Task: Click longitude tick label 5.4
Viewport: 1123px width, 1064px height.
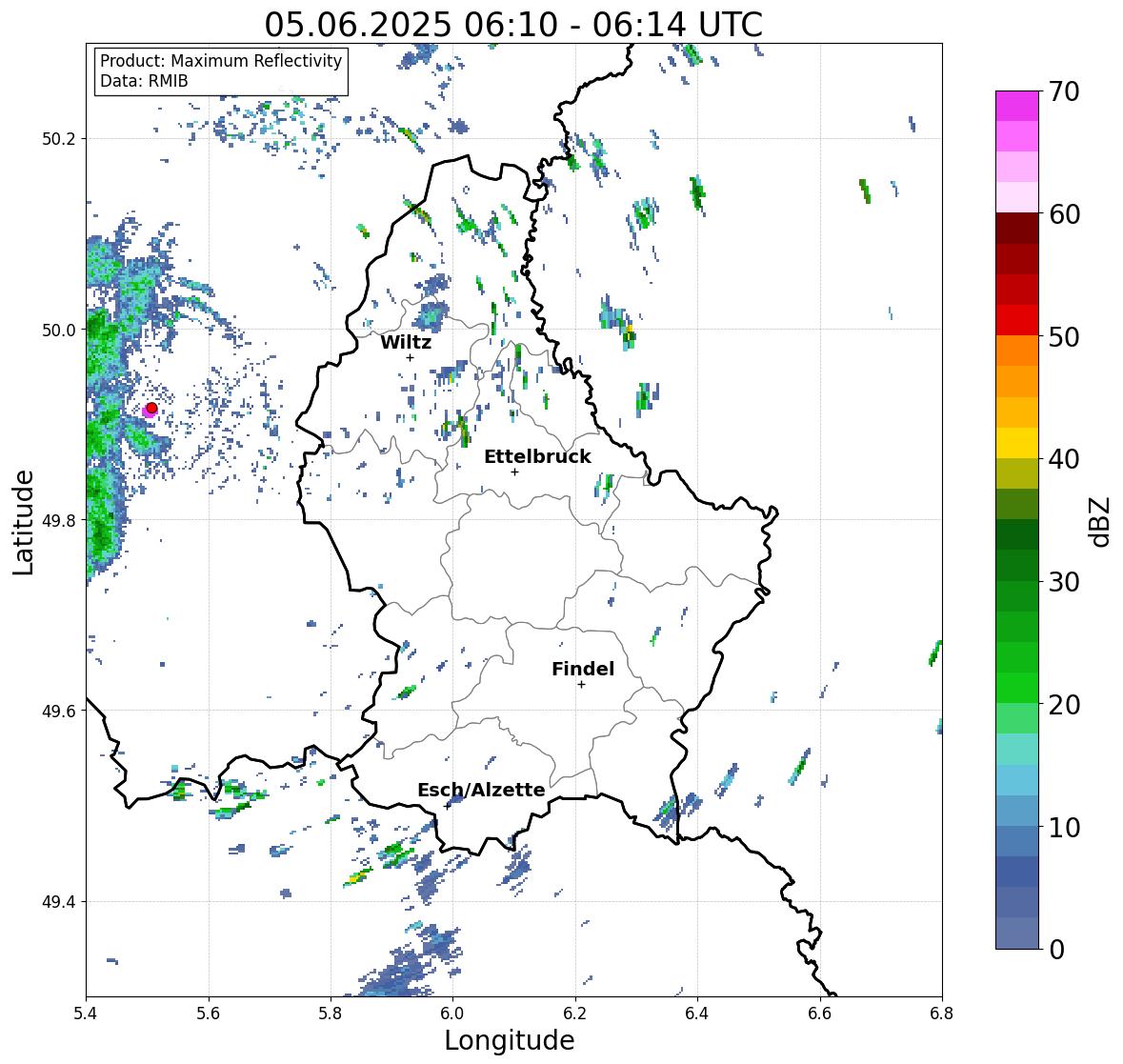Action: click(x=86, y=1014)
